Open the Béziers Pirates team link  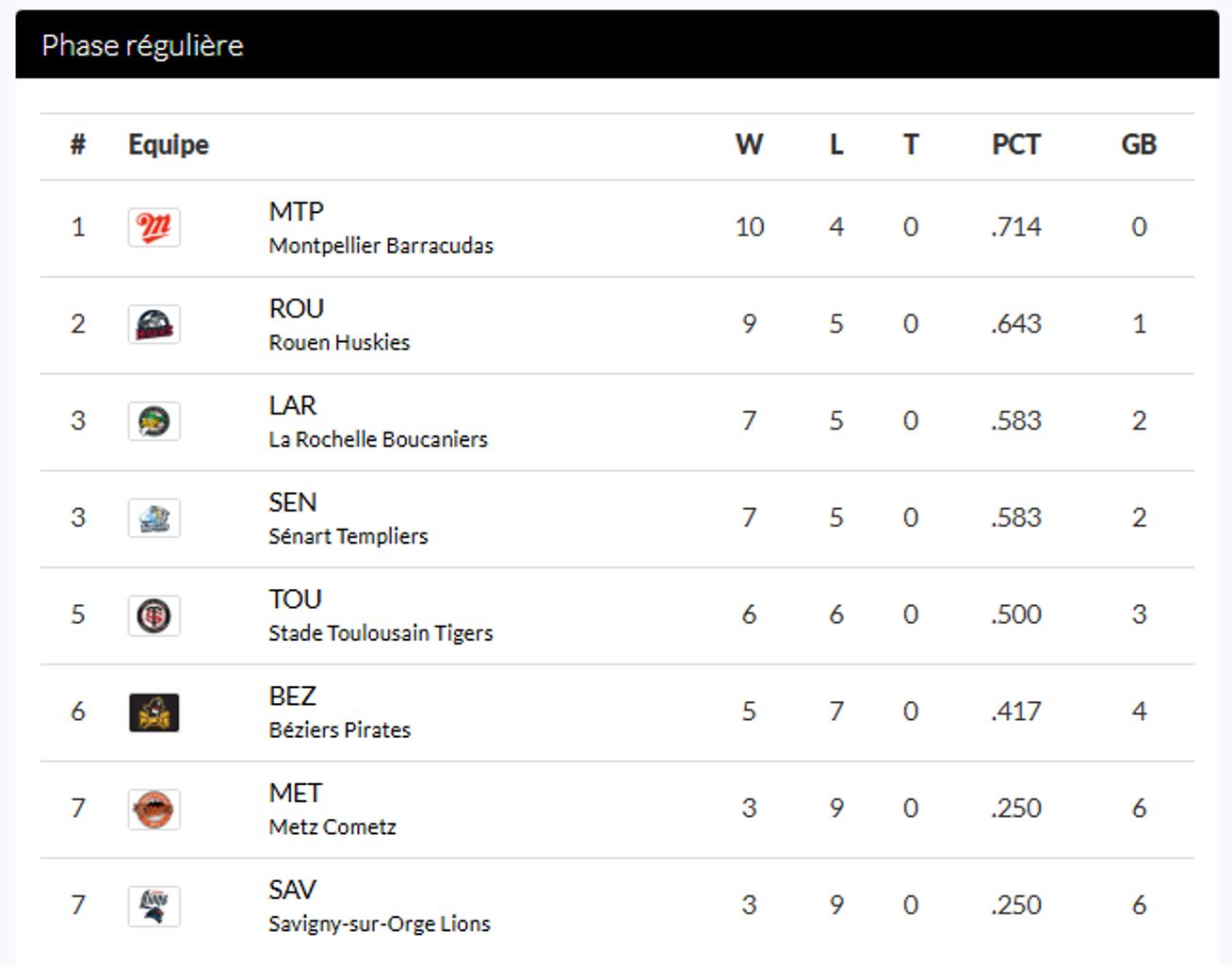[339, 730]
